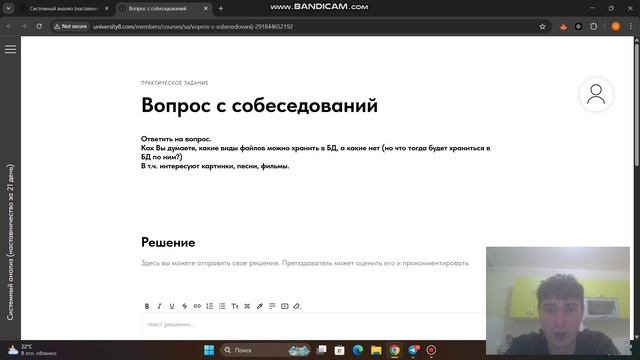The image size is (640, 360).
Task: Open the tab search dropdown arrow
Action: coord(8,8)
